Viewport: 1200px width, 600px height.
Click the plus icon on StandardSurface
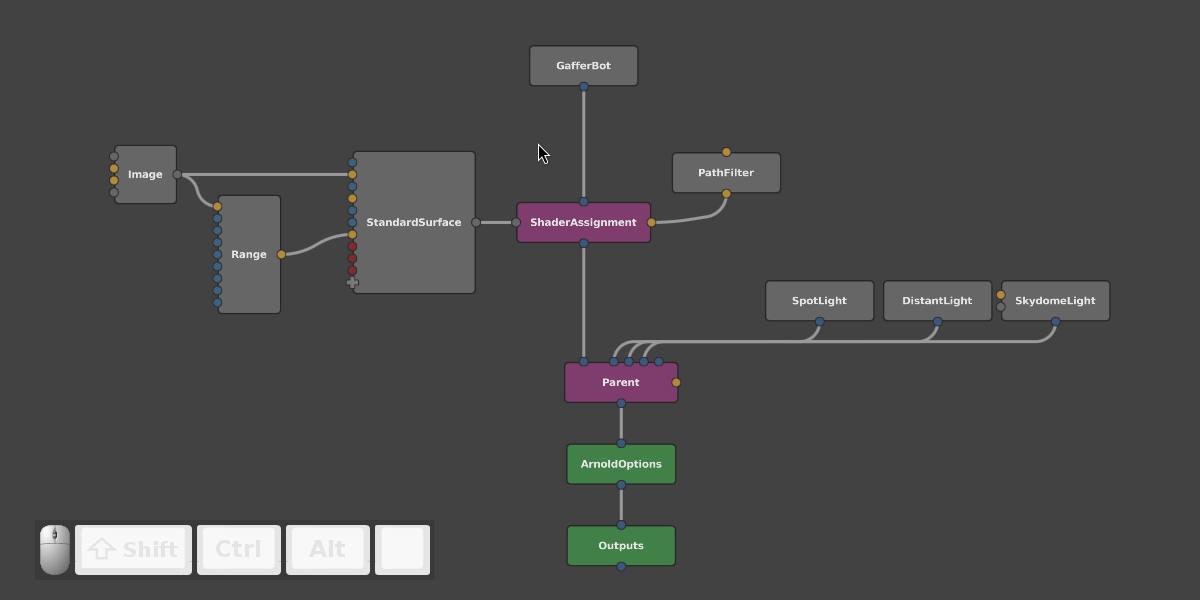[352, 283]
